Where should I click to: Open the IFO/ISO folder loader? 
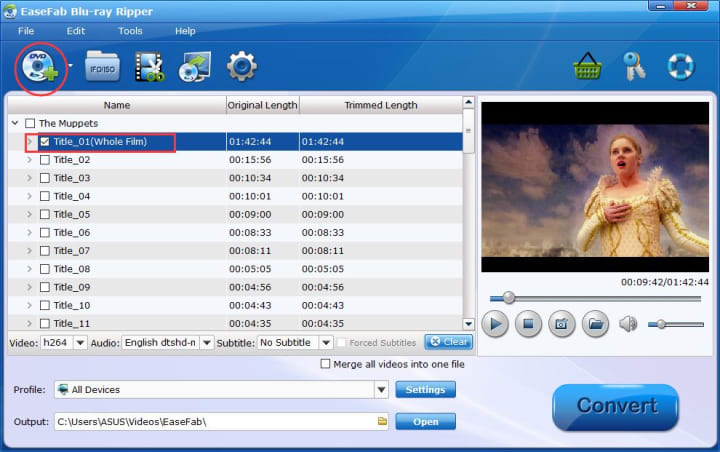point(102,67)
